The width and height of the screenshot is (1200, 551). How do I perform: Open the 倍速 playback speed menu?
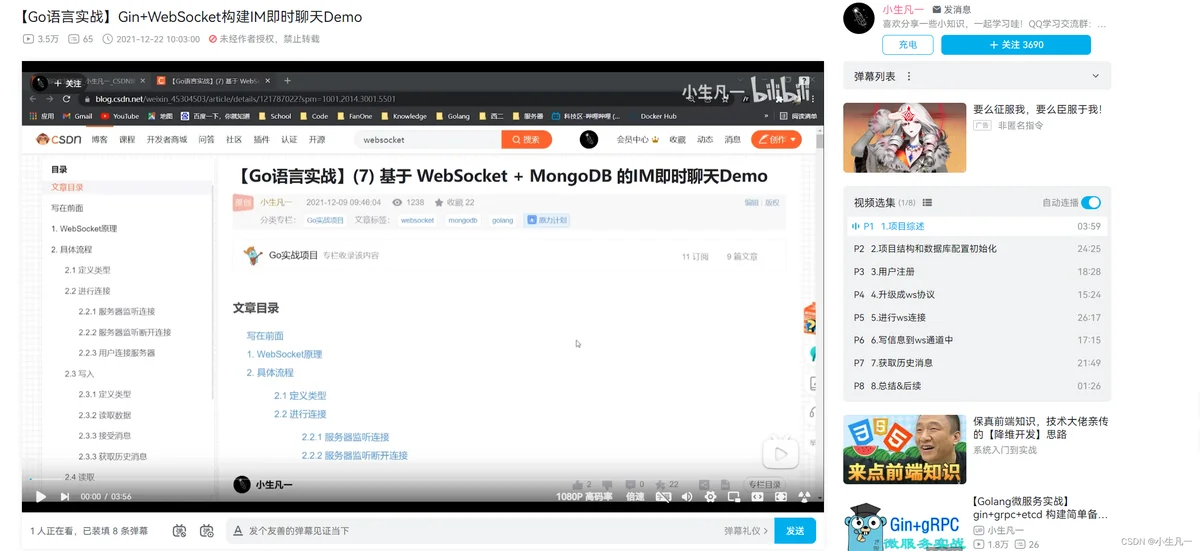(x=635, y=496)
